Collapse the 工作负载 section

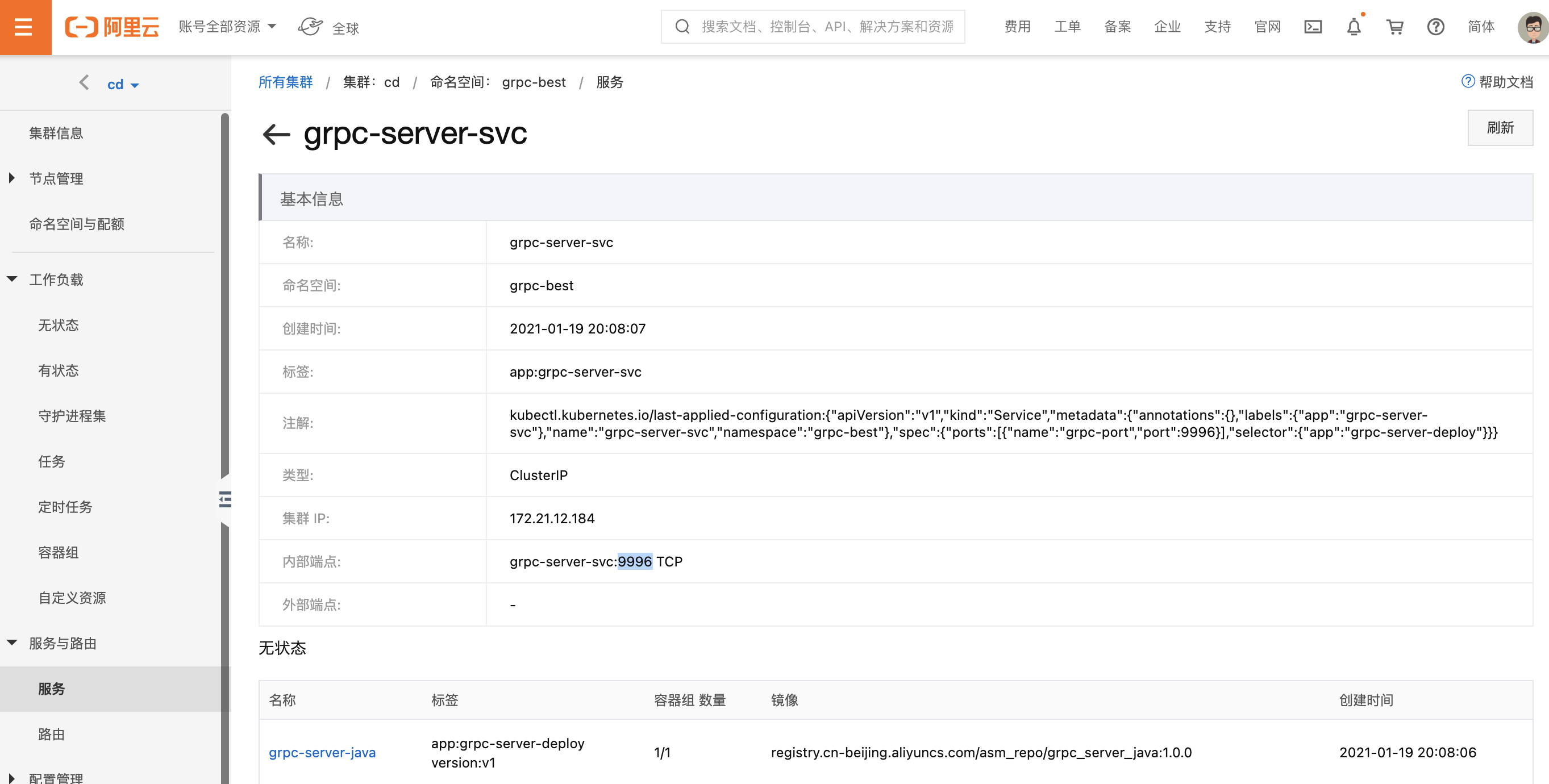point(55,280)
